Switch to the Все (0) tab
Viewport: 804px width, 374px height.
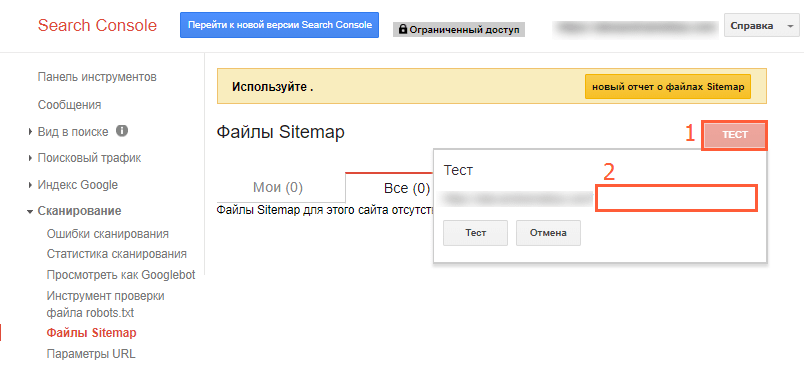coord(407,189)
